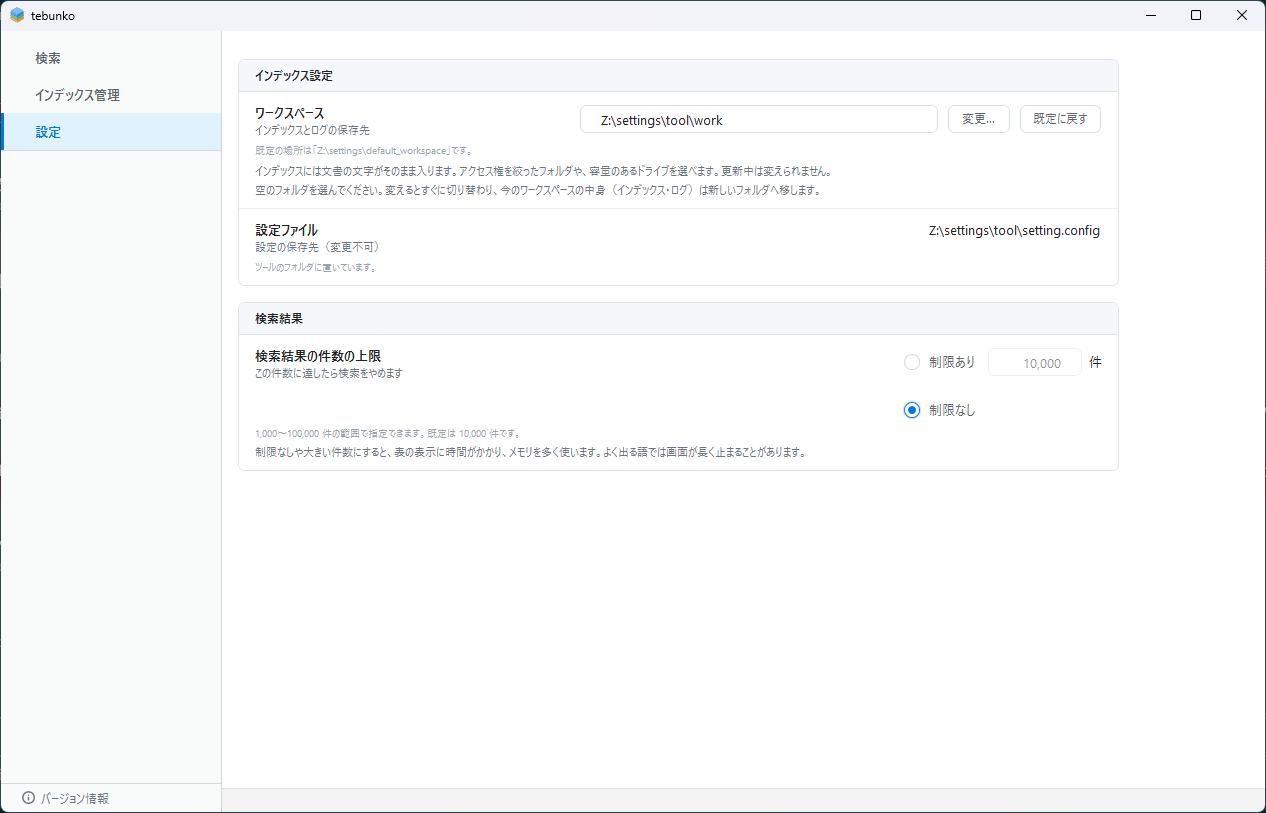The width and height of the screenshot is (1266, 813).
Task: Click the インデックス設定 section header
Action: point(678,76)
